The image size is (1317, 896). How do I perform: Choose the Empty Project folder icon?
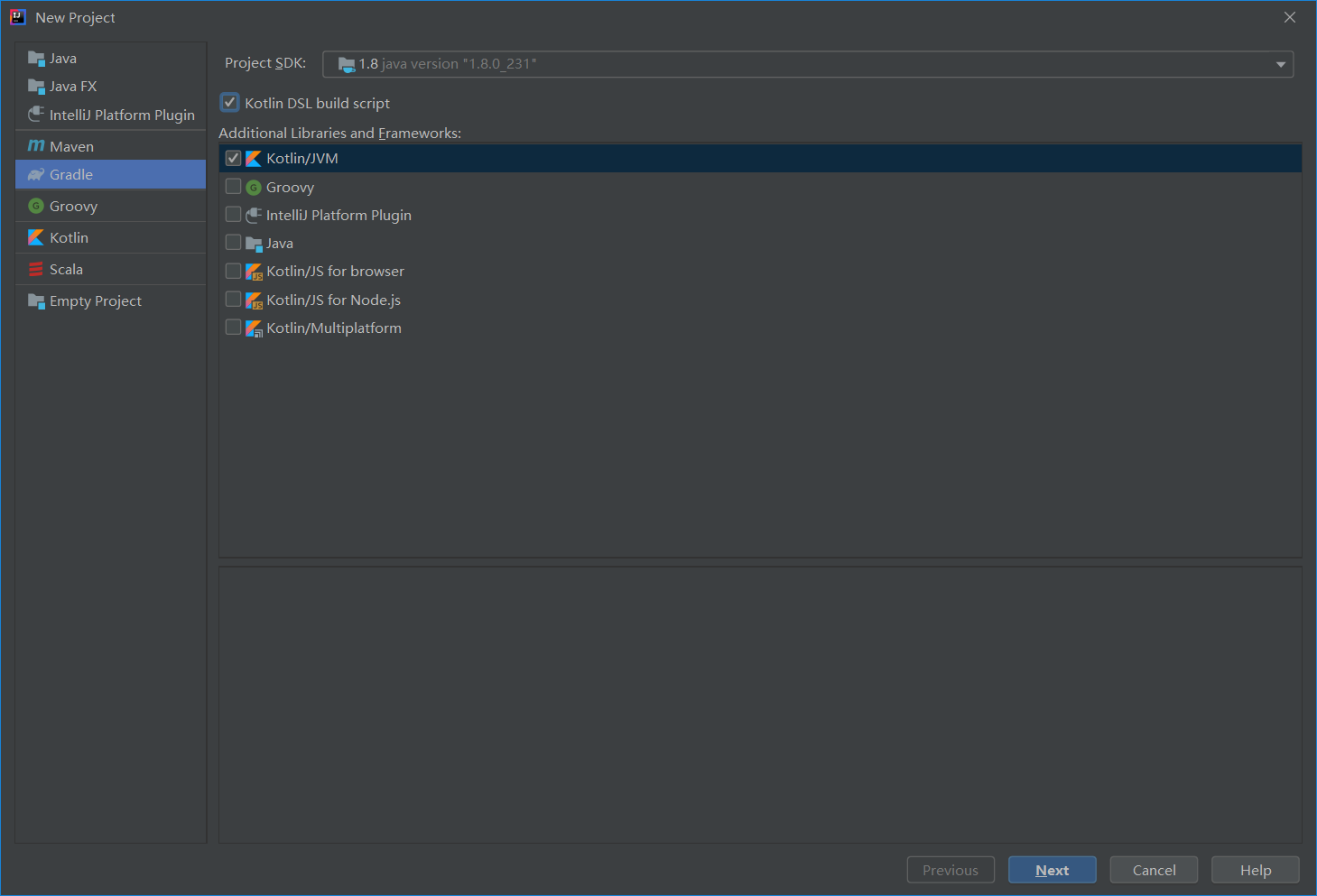point(36,301)
